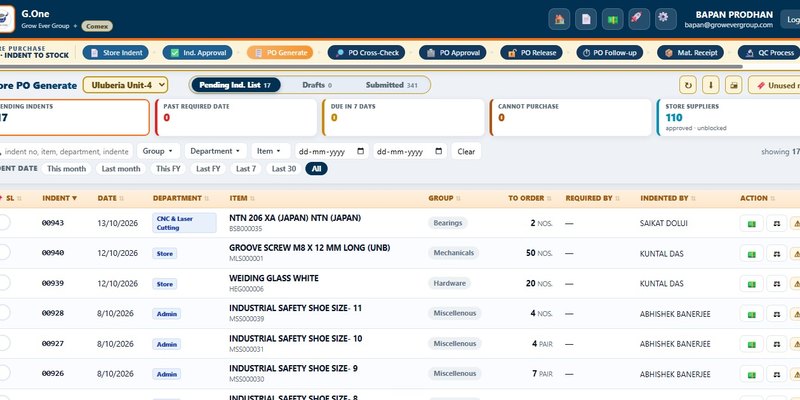This screenshot has width=800, height=400.
Task: Tick the row selector for indent 00928
Action: pos(3,313)
